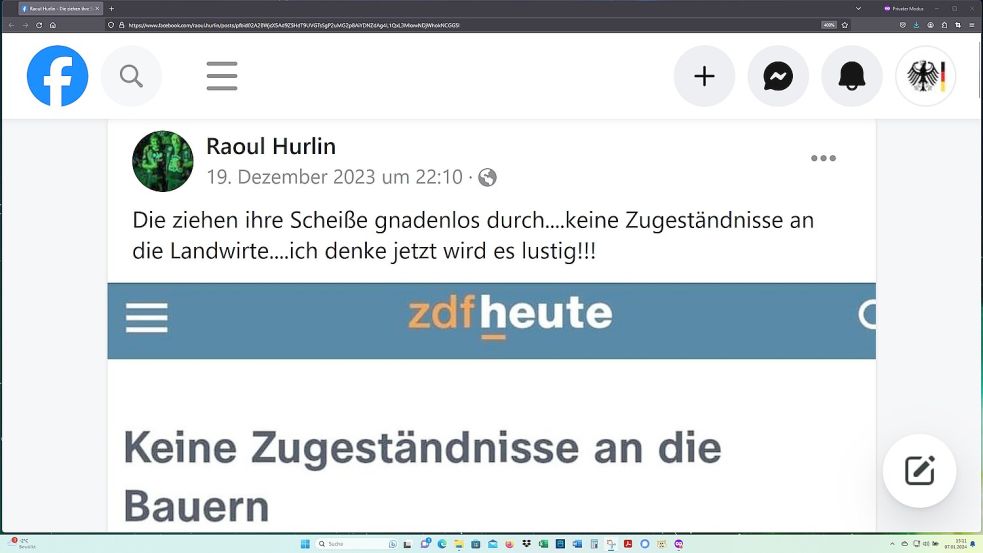Show notifications via the bell icon
983x553 pixels.
(852, 76)
